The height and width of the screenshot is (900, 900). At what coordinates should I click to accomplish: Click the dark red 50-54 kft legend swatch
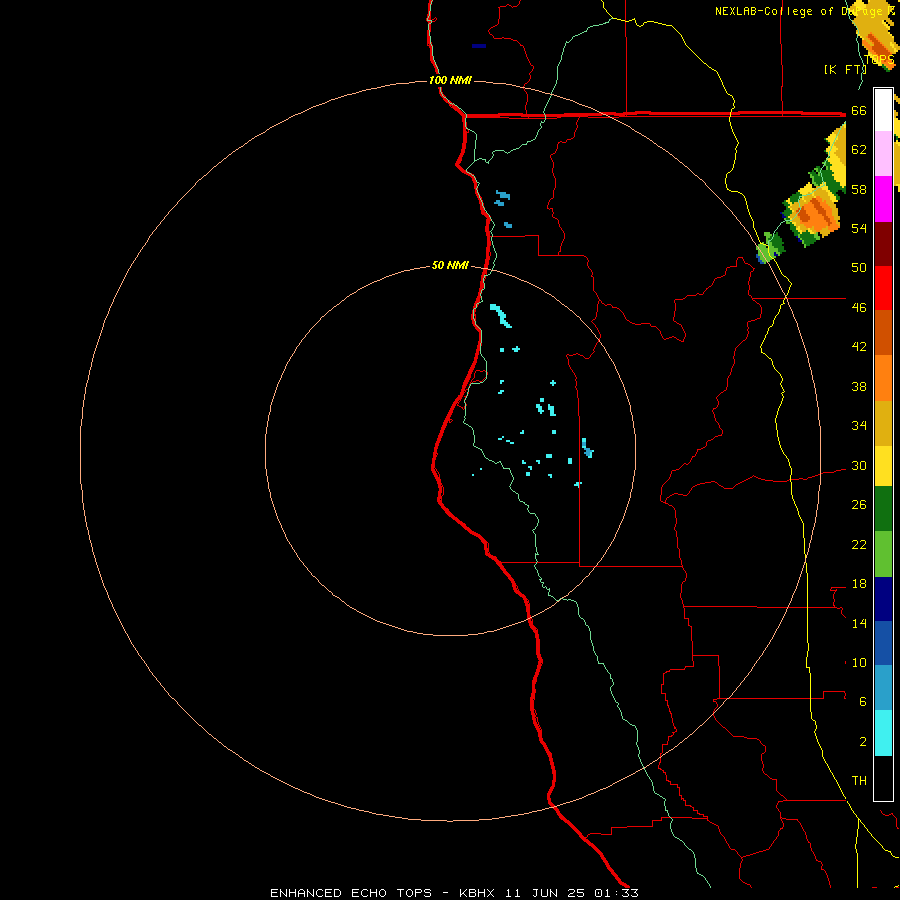click(883, 244)
